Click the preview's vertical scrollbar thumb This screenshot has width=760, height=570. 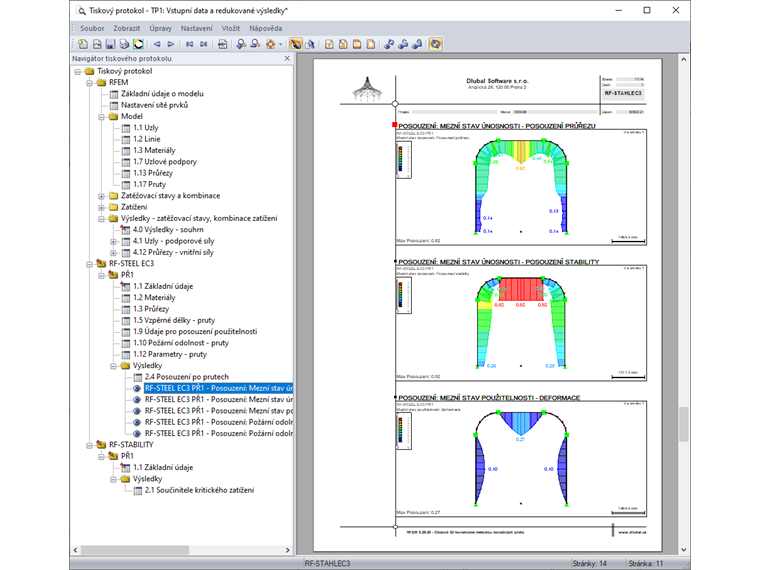coord(684,425)
